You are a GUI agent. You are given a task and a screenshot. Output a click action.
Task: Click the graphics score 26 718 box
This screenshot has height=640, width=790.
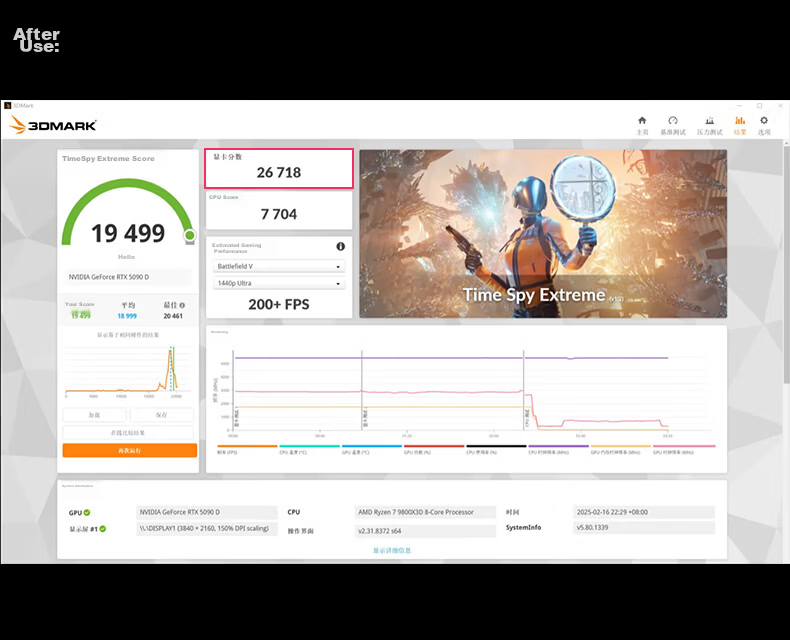(x=279, y=168)
